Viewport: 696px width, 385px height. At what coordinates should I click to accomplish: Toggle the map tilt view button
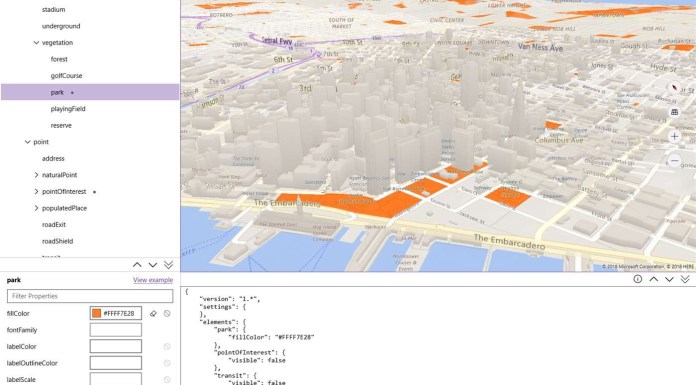pos(674,112)
